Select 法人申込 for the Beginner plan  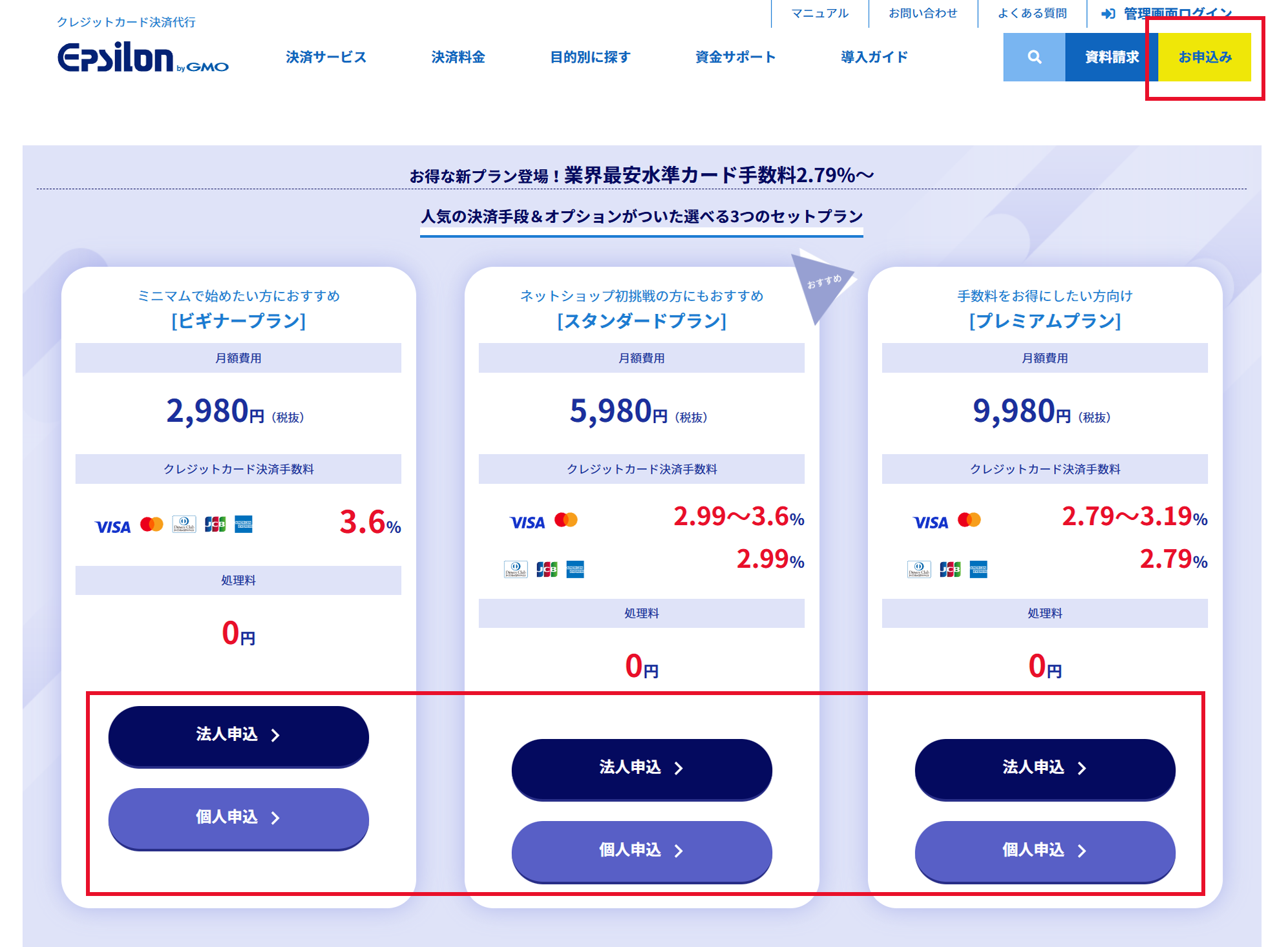pos(238,736)
